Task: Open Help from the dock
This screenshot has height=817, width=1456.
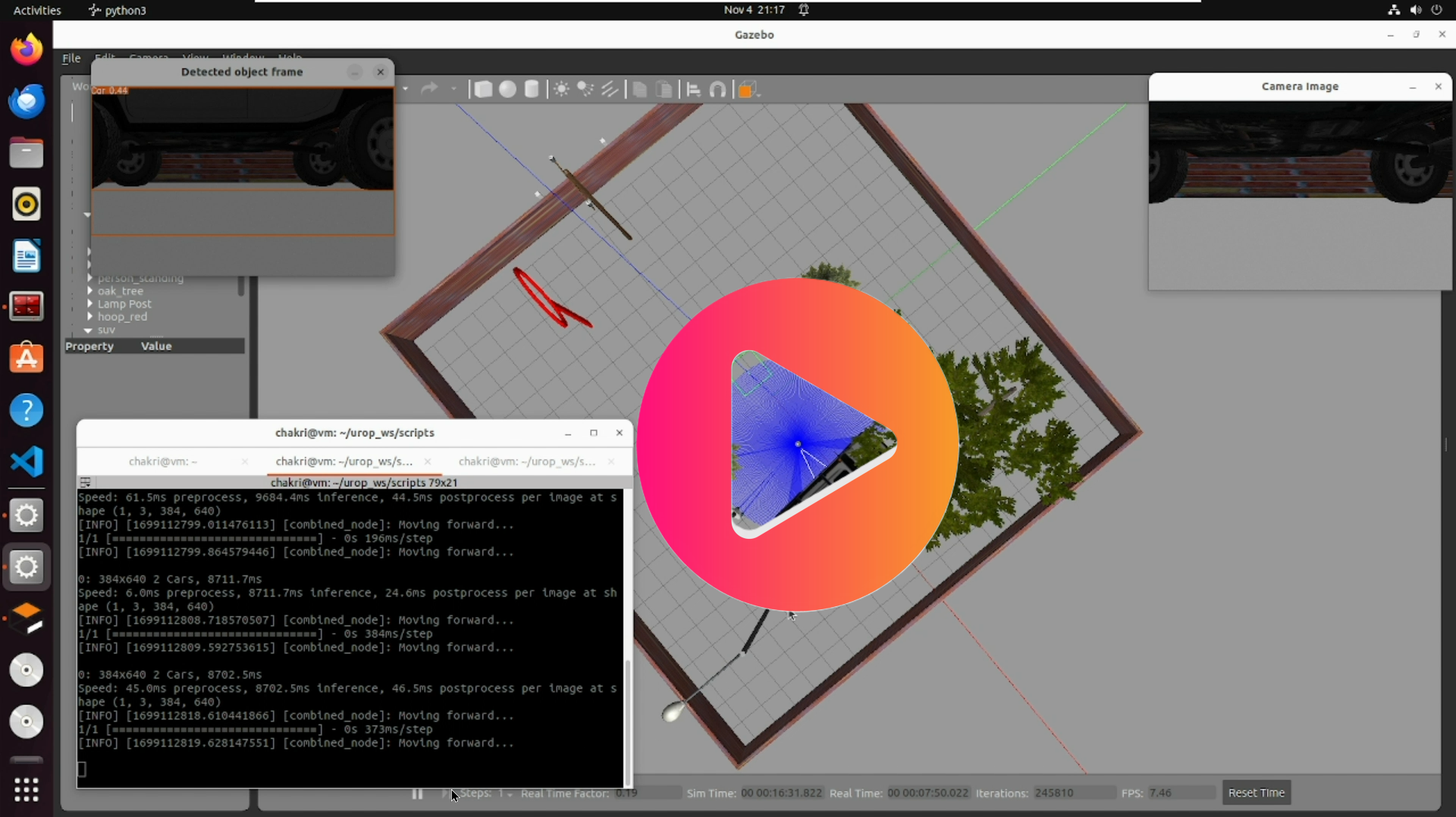Action: pyautogui.click(x=27, y=410)
